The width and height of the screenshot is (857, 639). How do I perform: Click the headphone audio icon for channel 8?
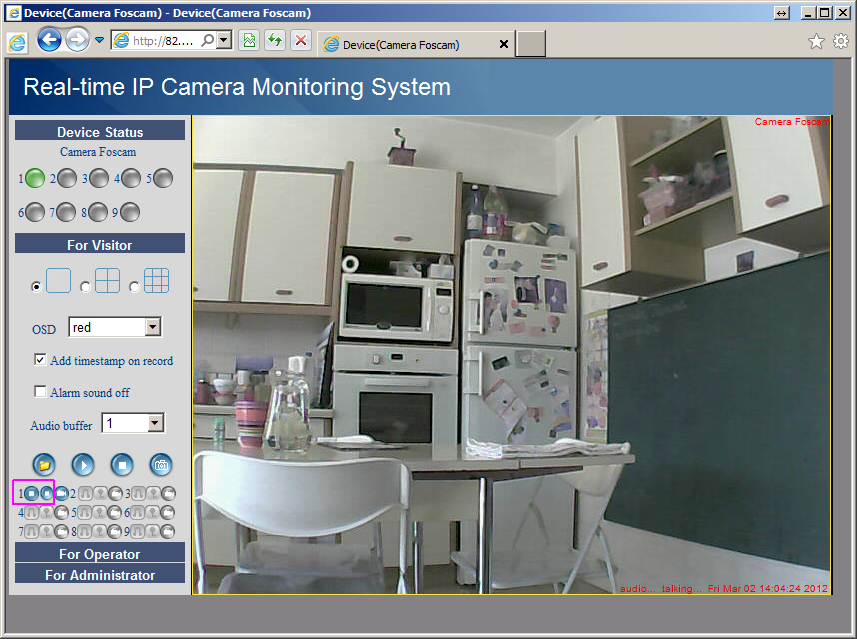tap(85, 531)
